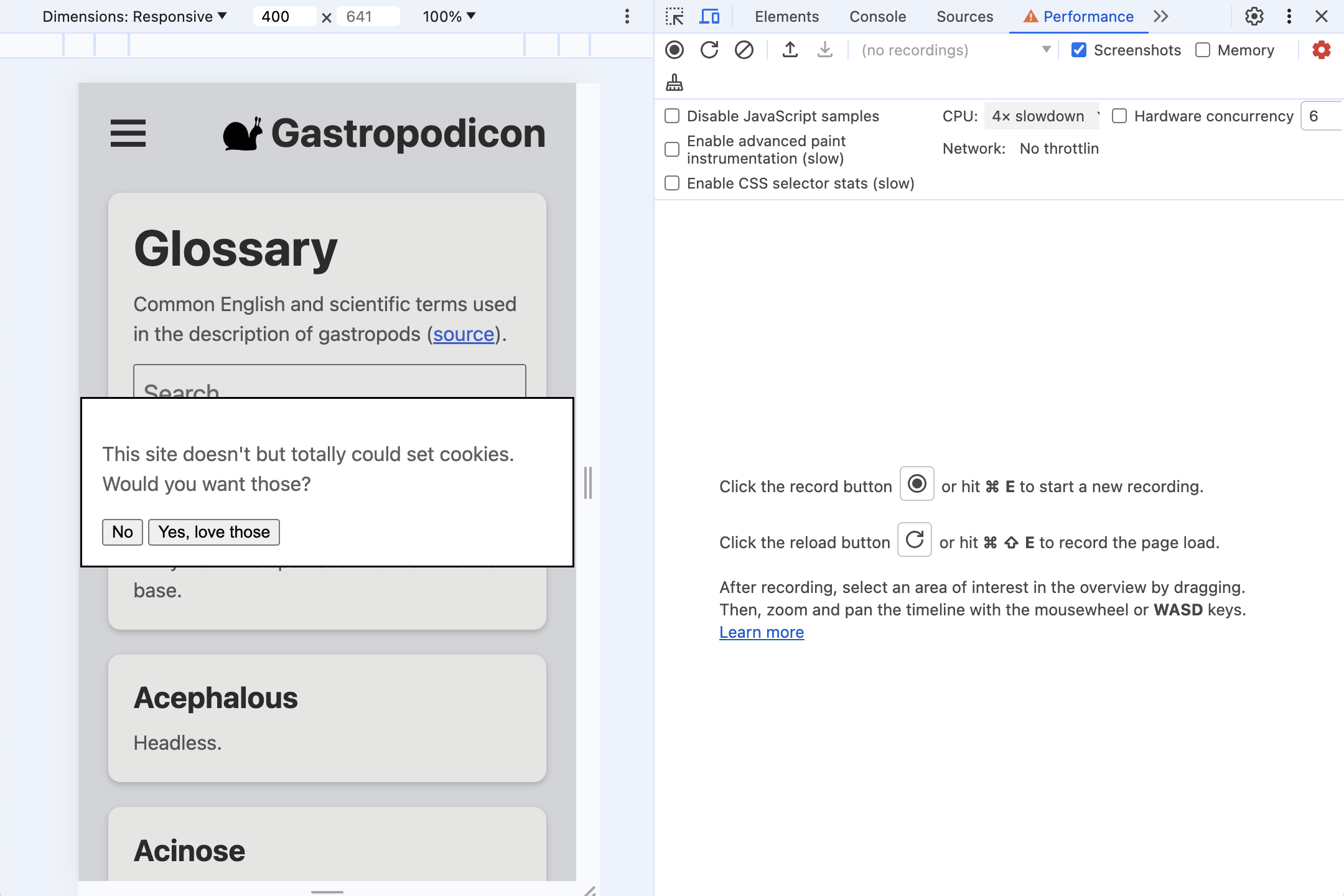Toggle the Memory checkbox on
The image size is (1344, 896).
(1202, 49)
